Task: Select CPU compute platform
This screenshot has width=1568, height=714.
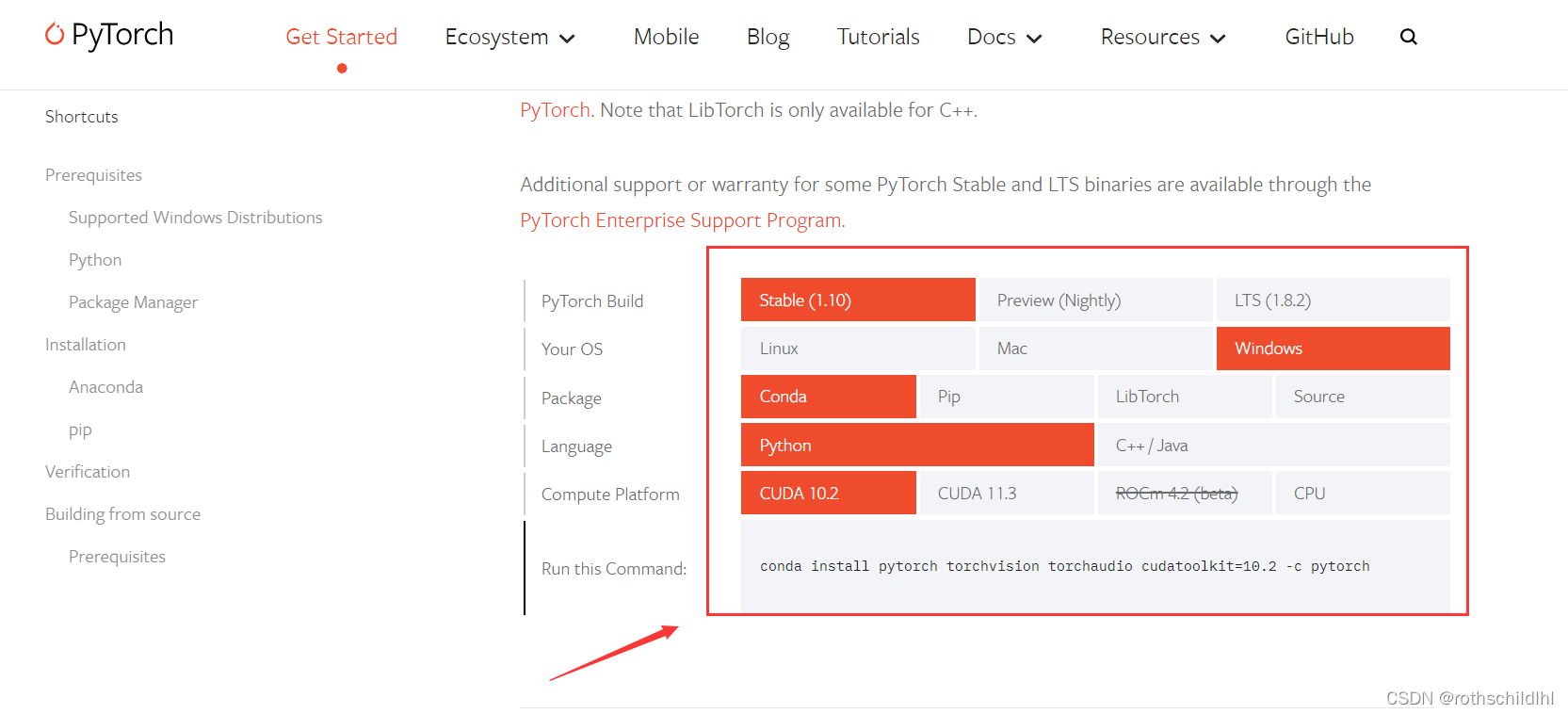Action: (1363, 493)
